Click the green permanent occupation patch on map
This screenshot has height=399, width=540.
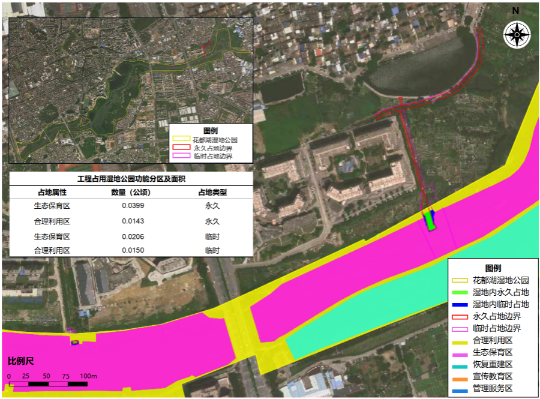pyautogui.click(x=429, y=221)
